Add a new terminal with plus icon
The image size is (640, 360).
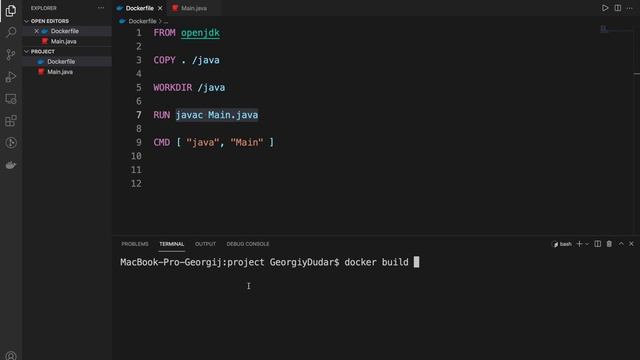579,244
